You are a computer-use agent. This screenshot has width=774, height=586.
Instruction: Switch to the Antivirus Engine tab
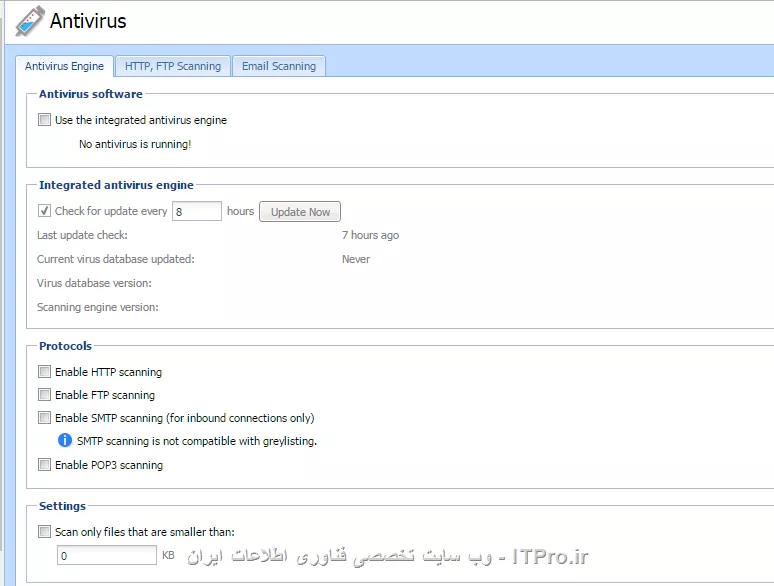point(65,66)
